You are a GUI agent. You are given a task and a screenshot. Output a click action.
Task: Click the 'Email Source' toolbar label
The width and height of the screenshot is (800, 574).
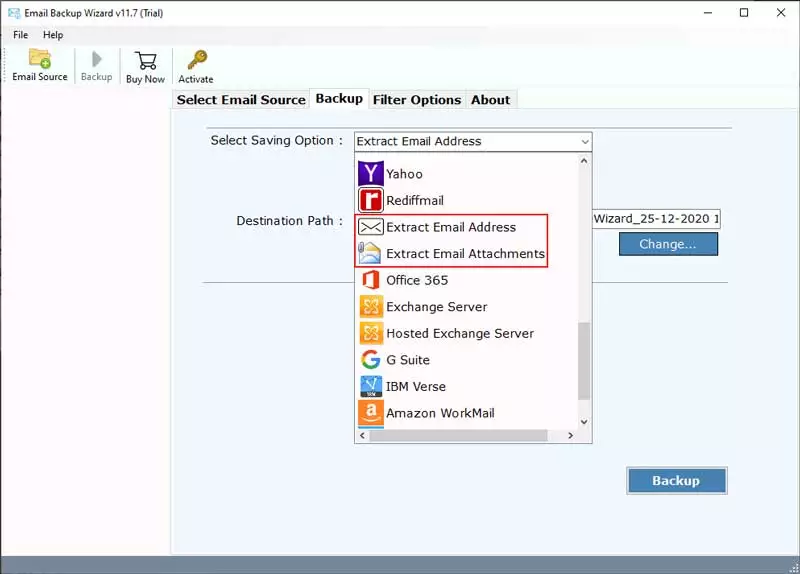point(40,77)
